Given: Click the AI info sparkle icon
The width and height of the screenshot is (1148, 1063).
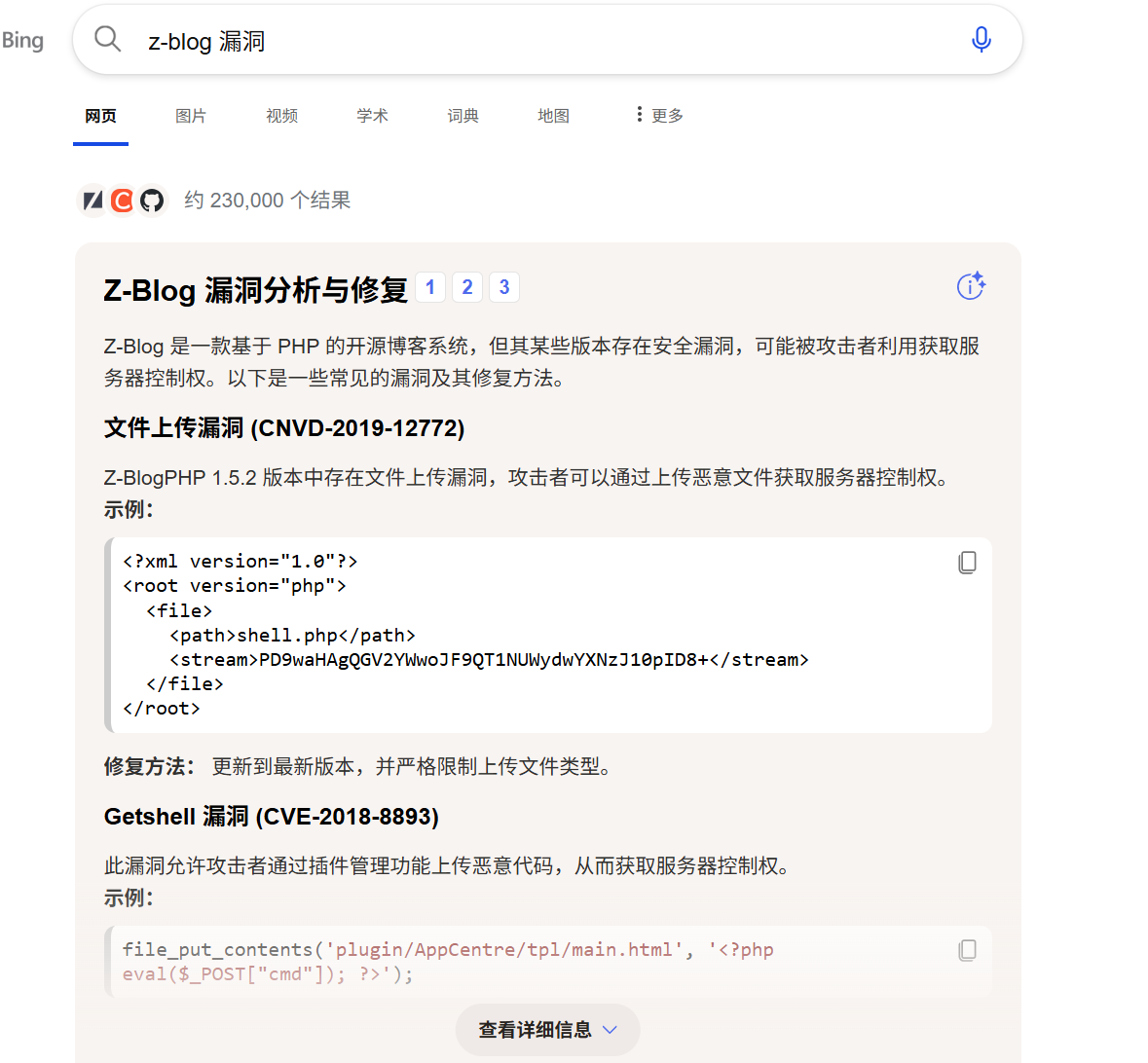Looking at the screenshot, I should click(971, 285).
